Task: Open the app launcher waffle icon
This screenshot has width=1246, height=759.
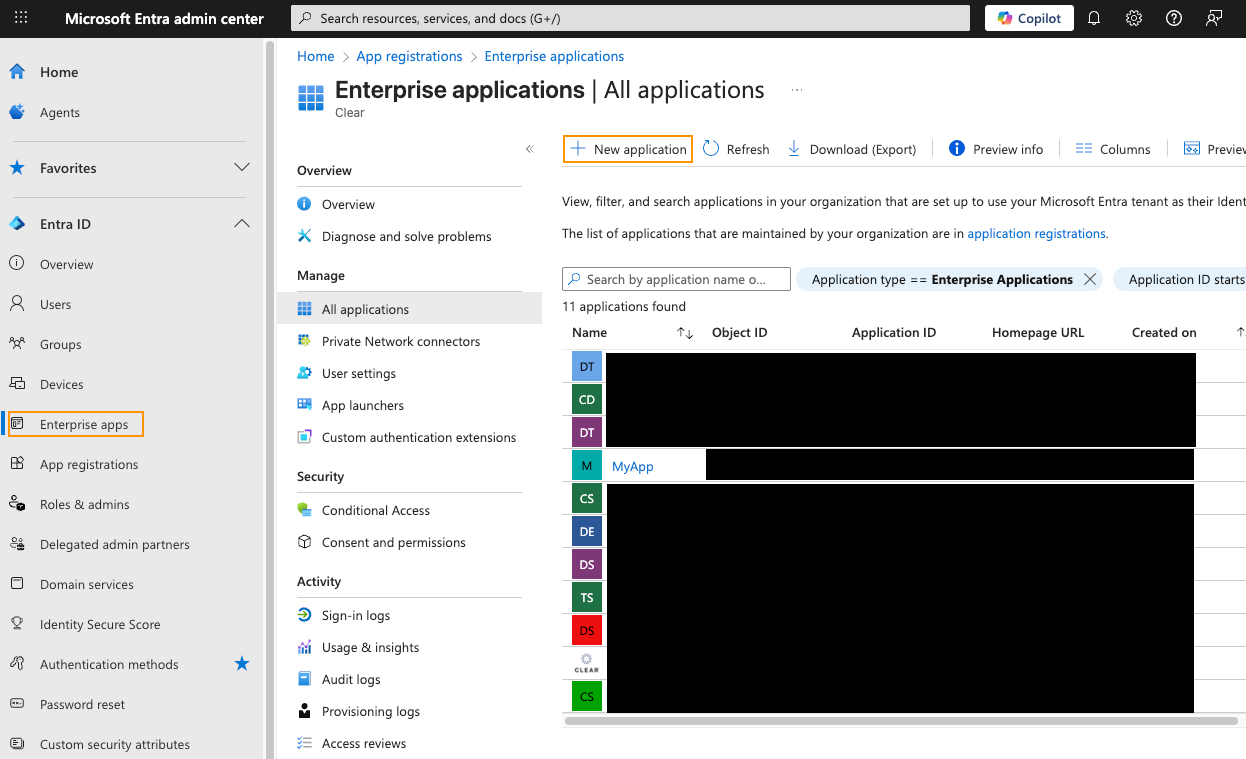Action: point(21,18)
